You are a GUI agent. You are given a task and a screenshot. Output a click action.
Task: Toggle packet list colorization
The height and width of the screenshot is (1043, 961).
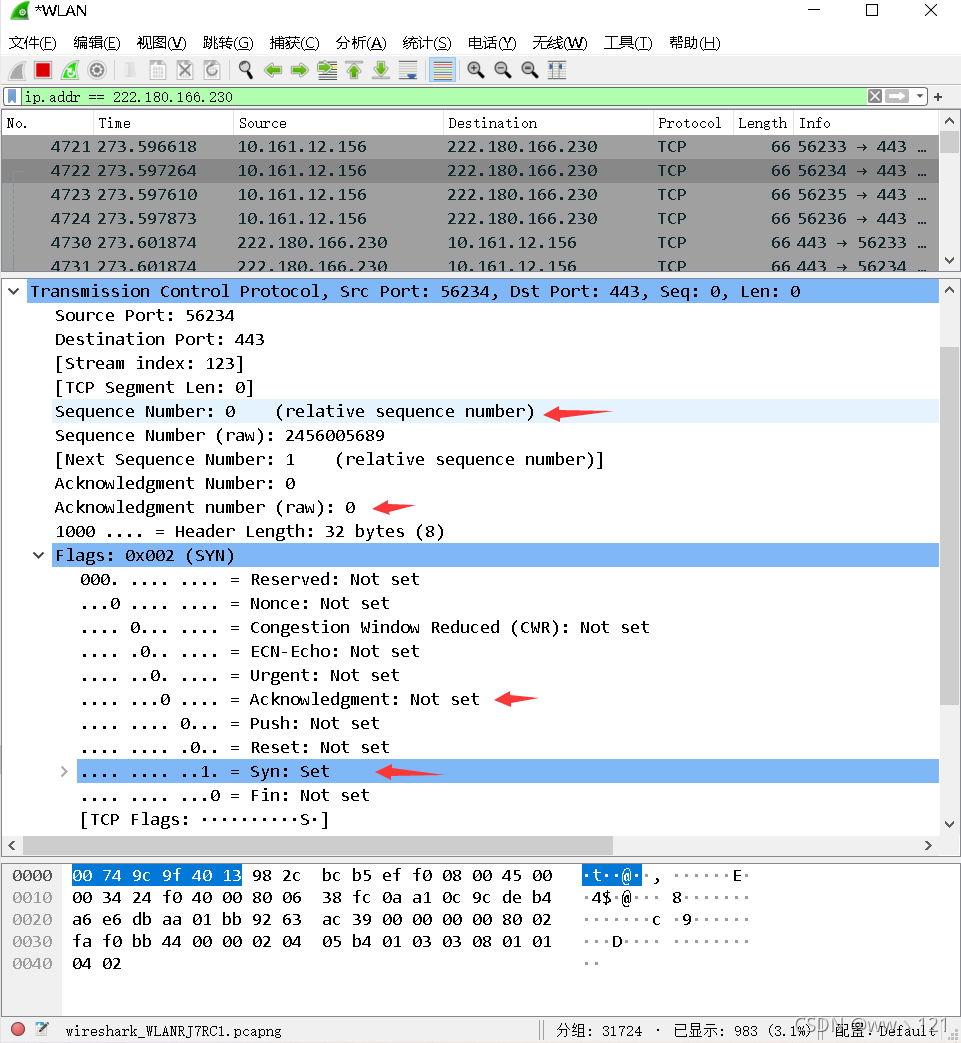click(442, 70)
